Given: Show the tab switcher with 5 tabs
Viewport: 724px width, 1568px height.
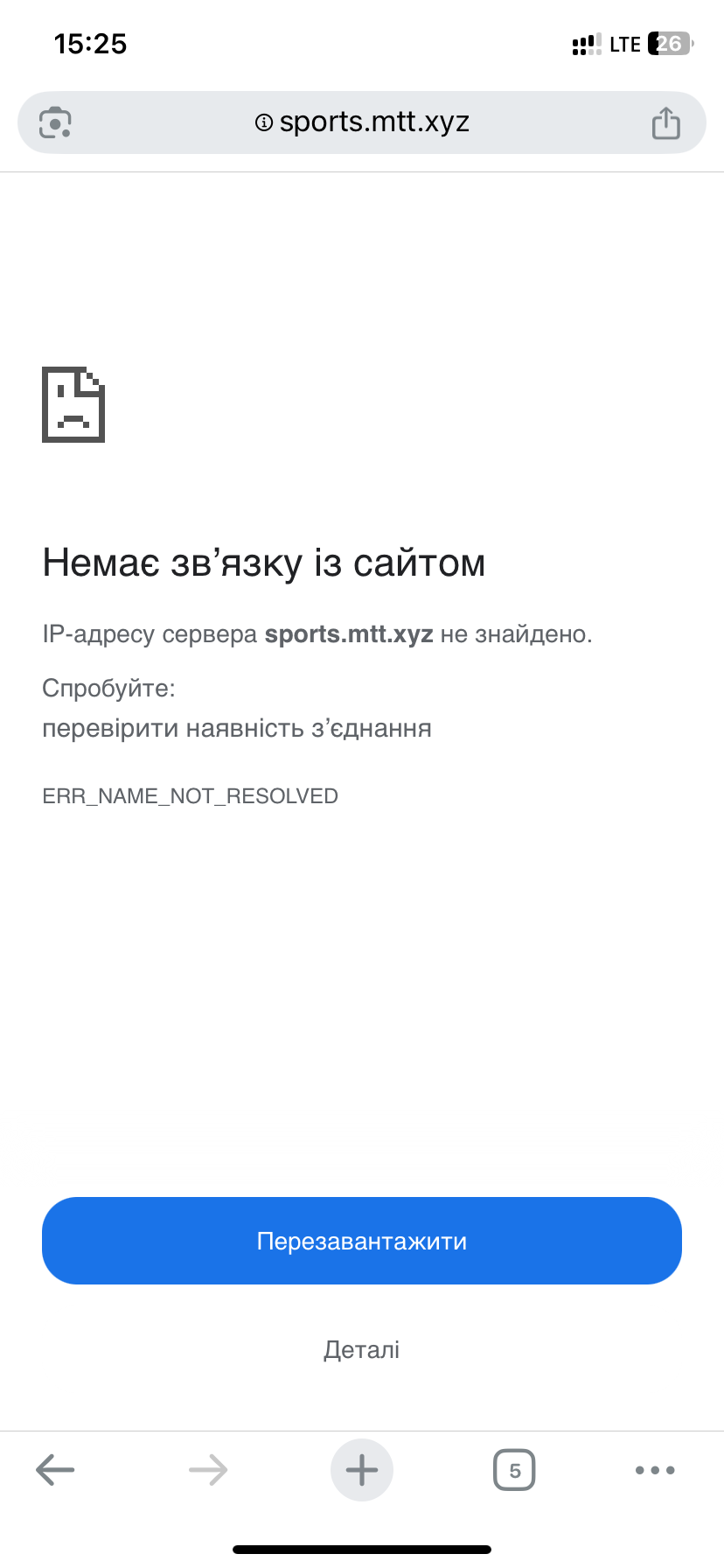Looking at the screenshot, I should point(514,1470).
